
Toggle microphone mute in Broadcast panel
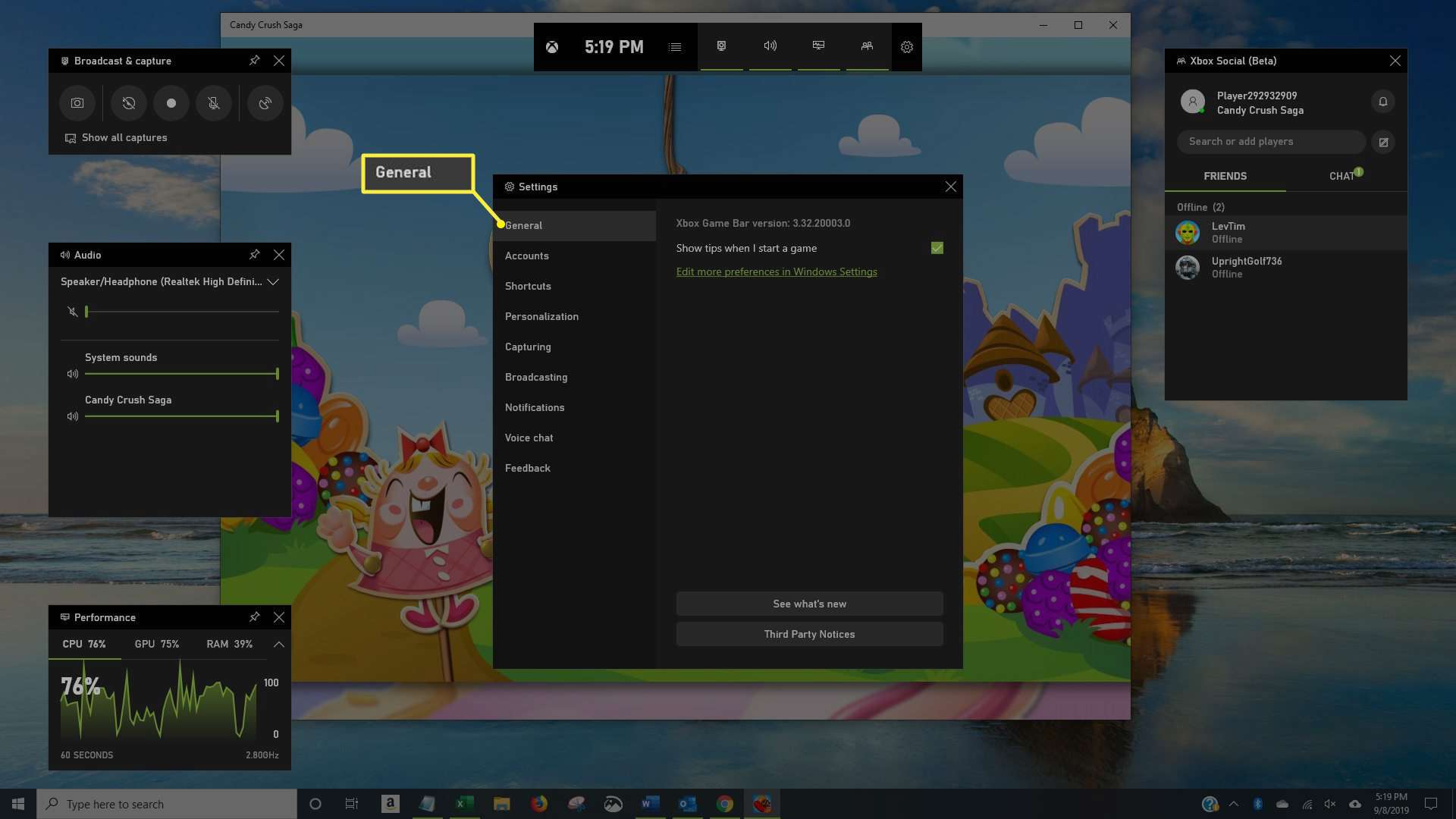(213, 102)
